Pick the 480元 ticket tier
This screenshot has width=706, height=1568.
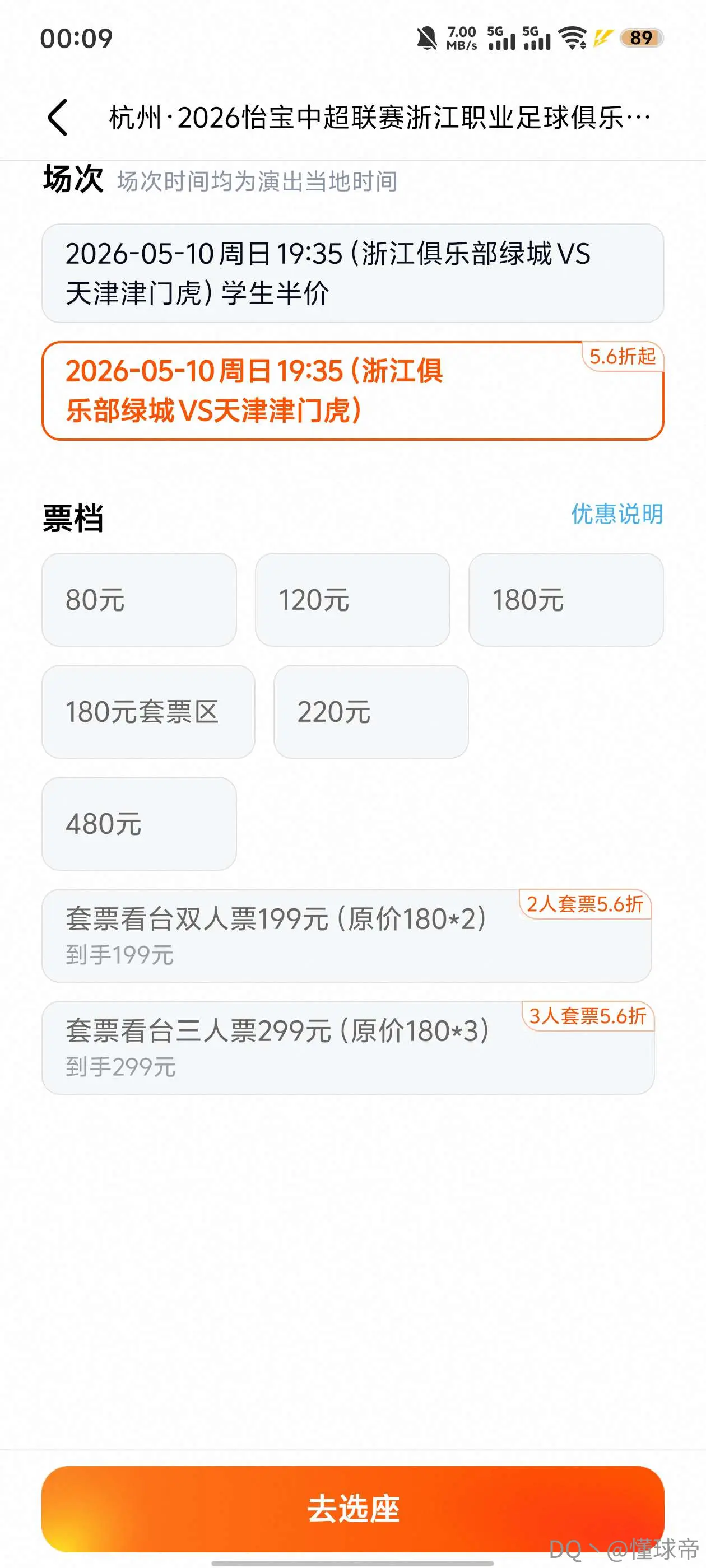click(x=139, y=824)
